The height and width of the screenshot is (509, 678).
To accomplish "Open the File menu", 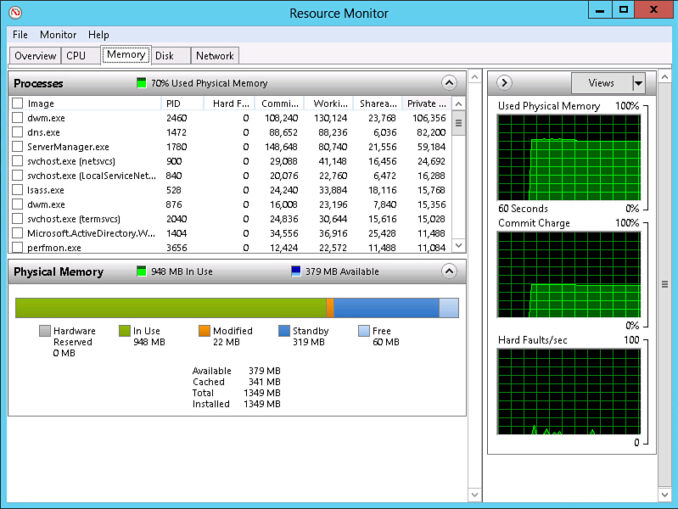I will pos(20,35).
